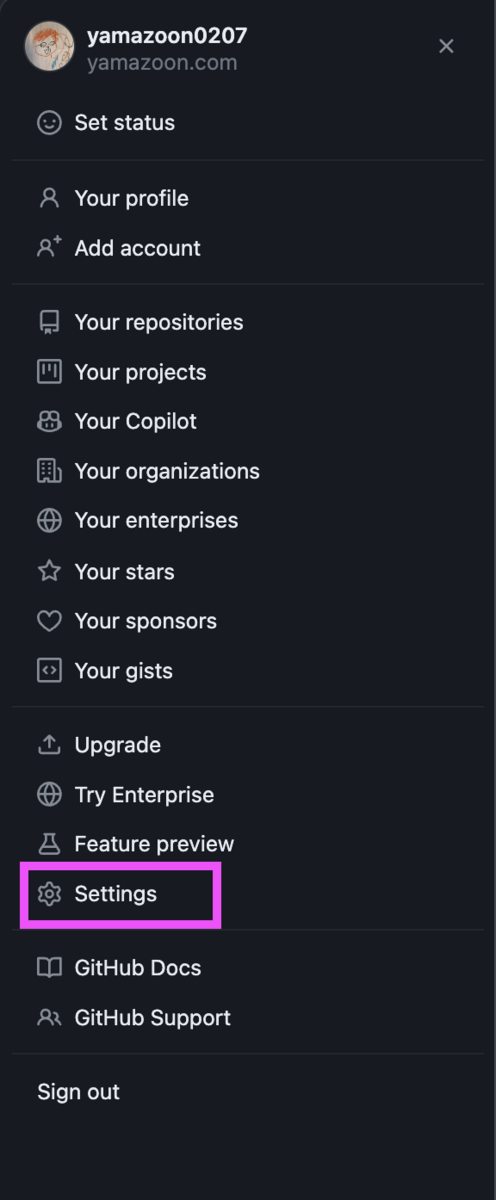This screenshot has height=1200, width=496.
Task: Click the person icon next to Your profile
Action: (49, 198)
